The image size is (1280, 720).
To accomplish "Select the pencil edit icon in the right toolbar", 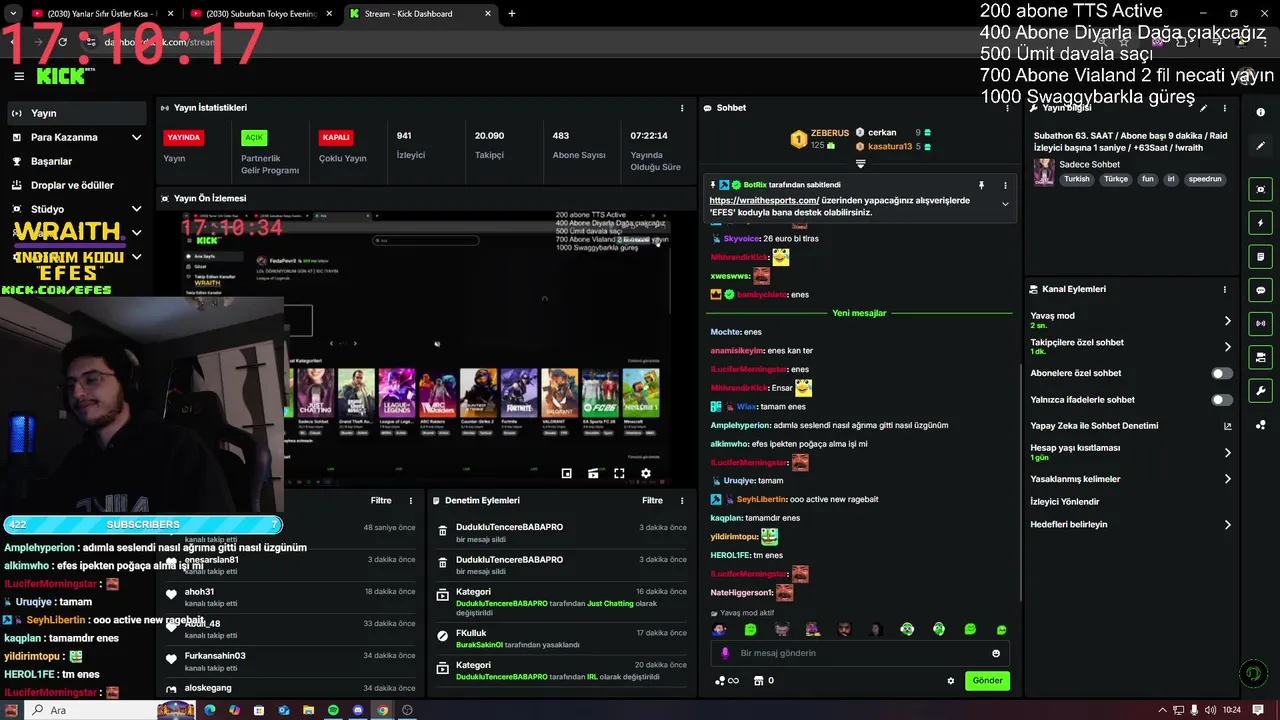I will (1261, 146).
